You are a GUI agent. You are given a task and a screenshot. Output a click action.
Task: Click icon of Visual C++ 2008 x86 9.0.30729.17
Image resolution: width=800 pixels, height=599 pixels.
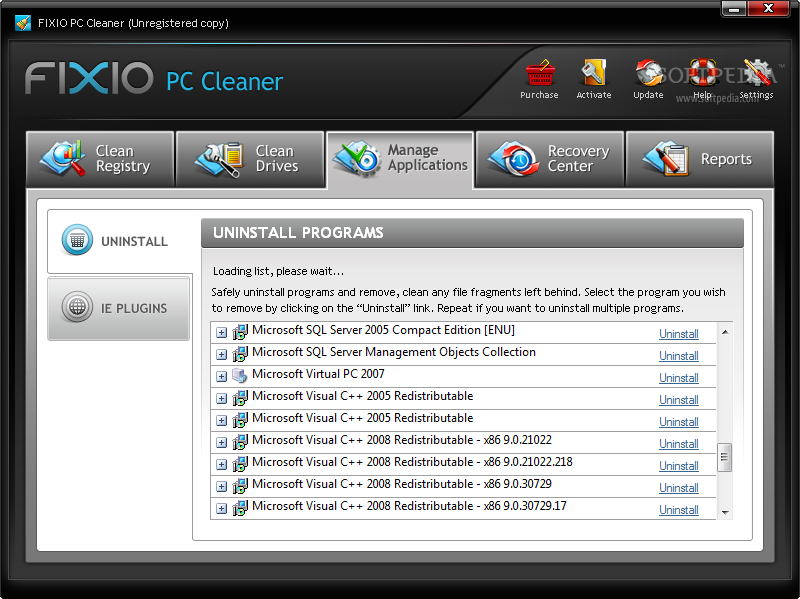pyautogui.click(x=240, y=508)
